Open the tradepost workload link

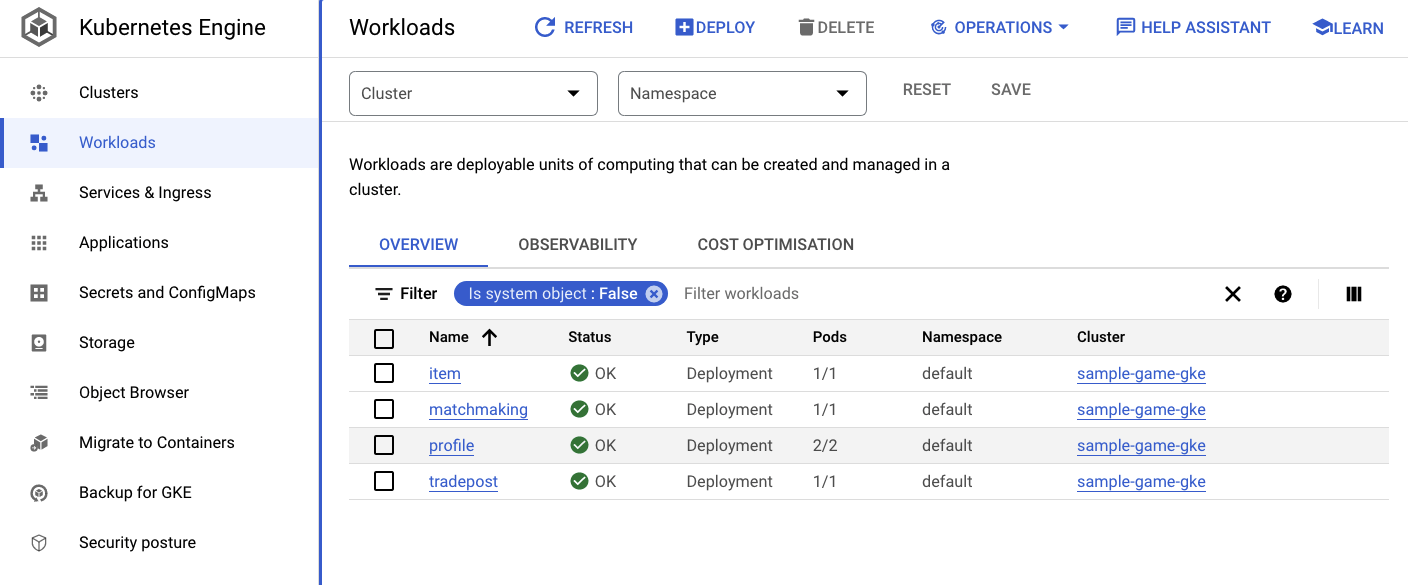click(463, 482)
